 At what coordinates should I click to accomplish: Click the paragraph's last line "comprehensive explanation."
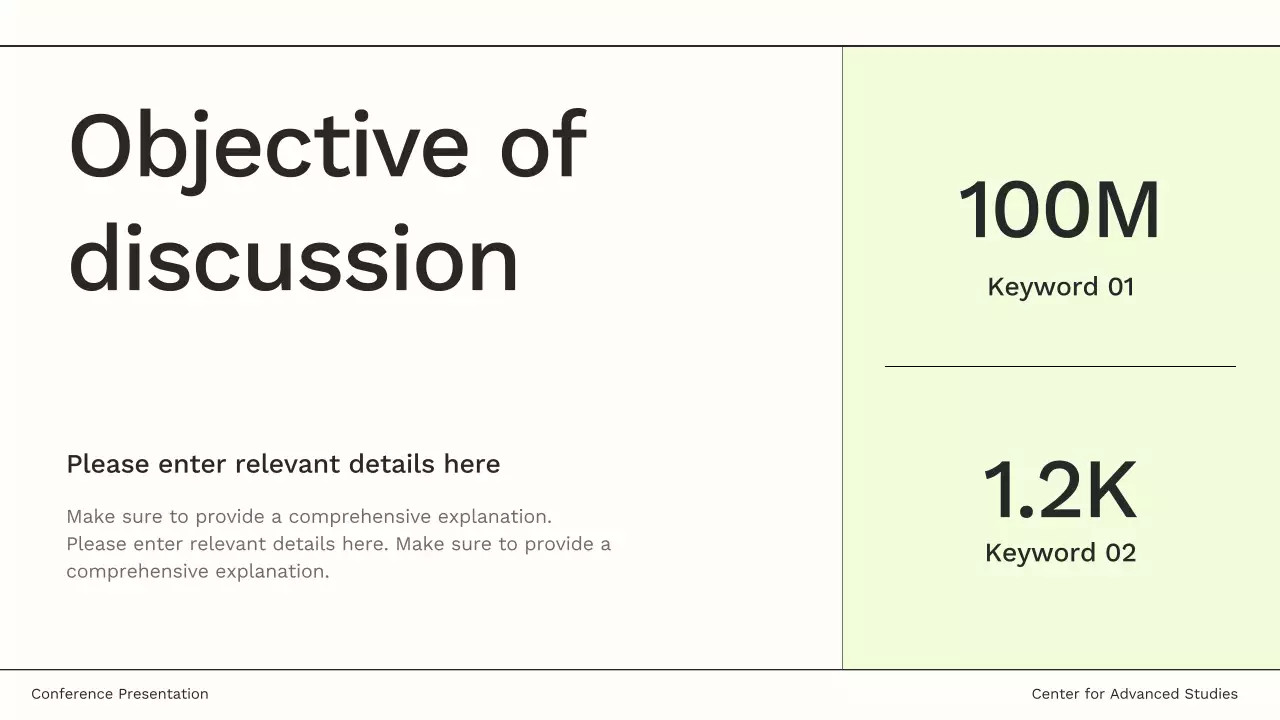coord(198,572)
